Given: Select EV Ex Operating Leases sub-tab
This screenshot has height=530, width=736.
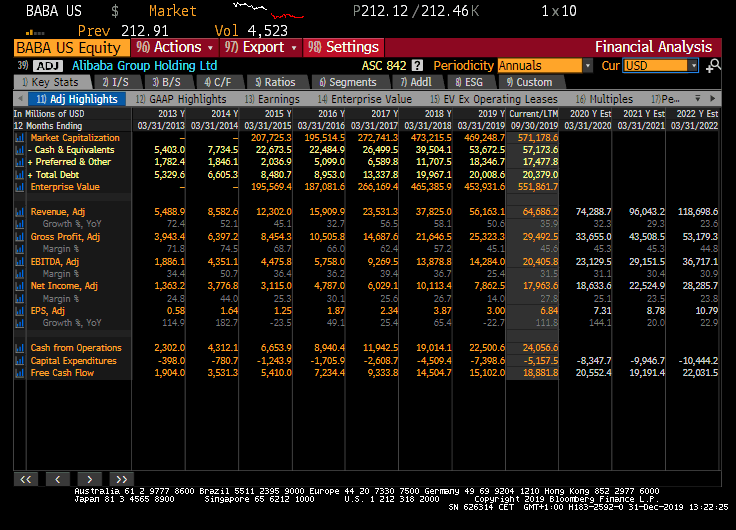Looking at the screenshot, I should click(494, 99).
